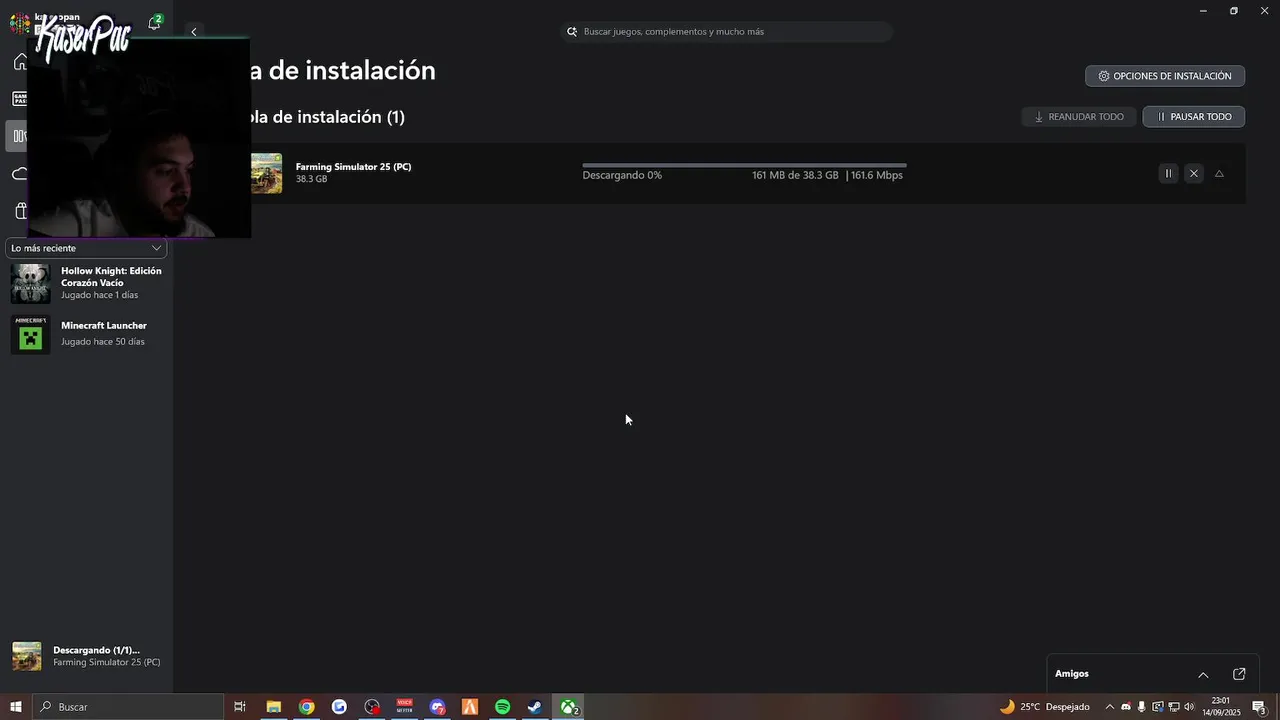Viewport: 1280px width, 720px height.
Task: Open Windows Action Center notifications
Action: [1260, 707]
